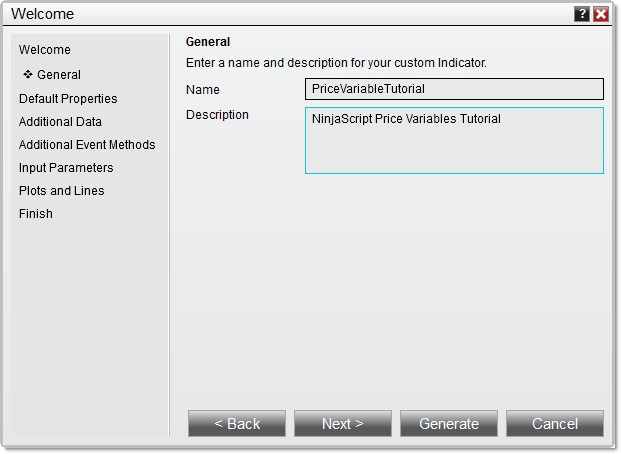Select the Default Properties step

[68, 99]
